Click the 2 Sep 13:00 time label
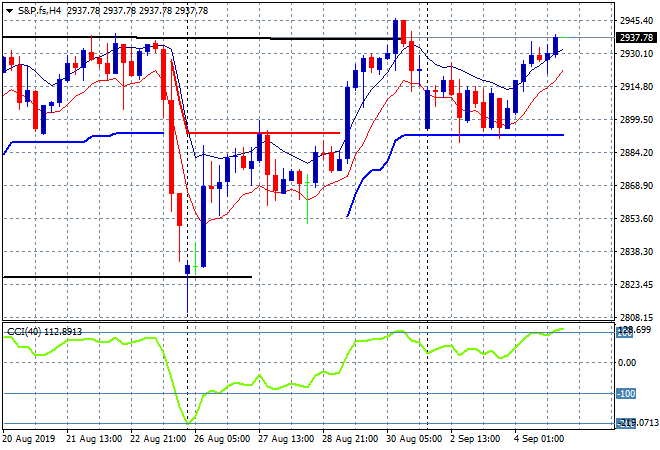Viewport: 660px width, 450px height. coord(475,439)
